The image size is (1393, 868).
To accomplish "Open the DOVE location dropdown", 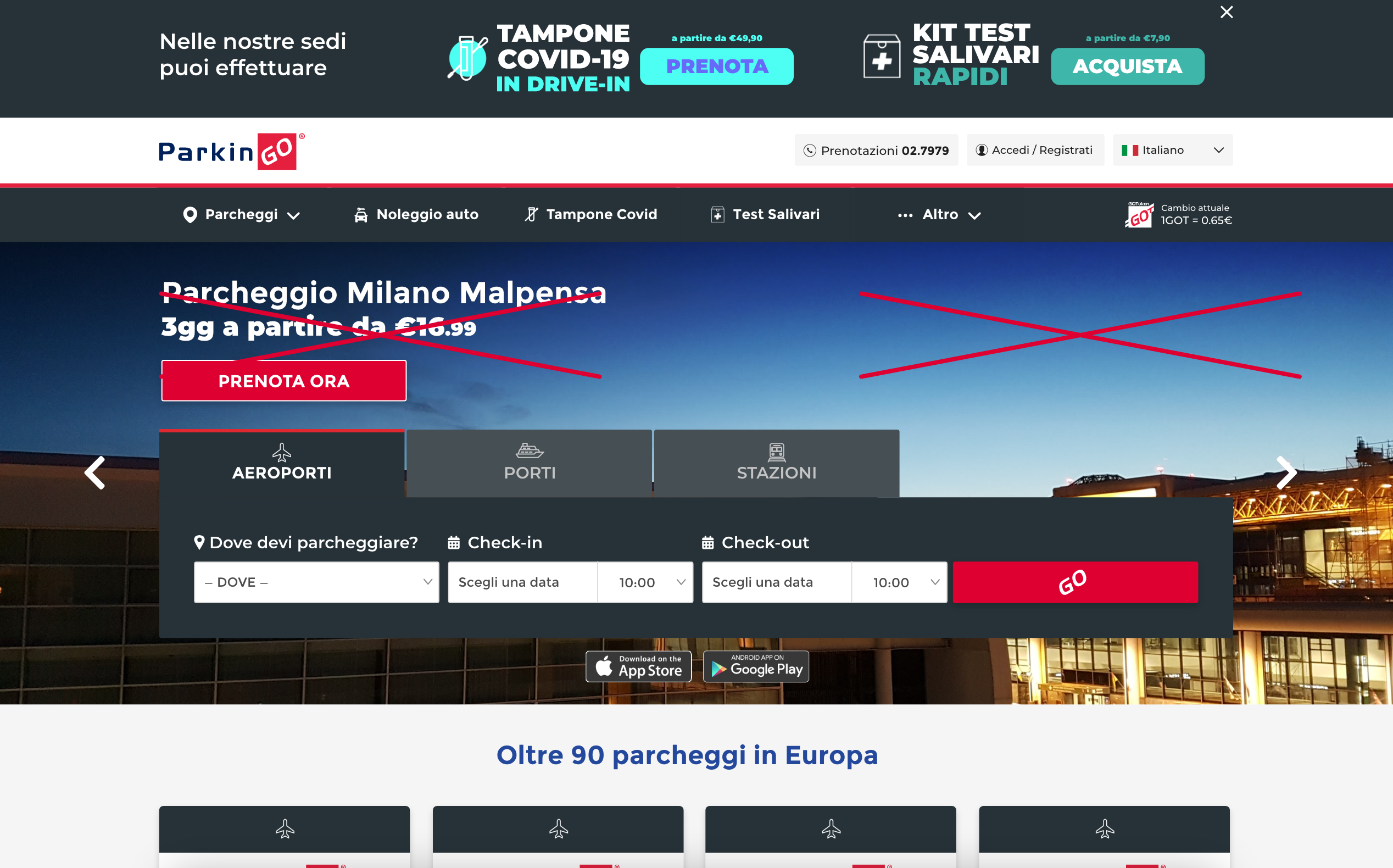I will click(x=316, y=582).
